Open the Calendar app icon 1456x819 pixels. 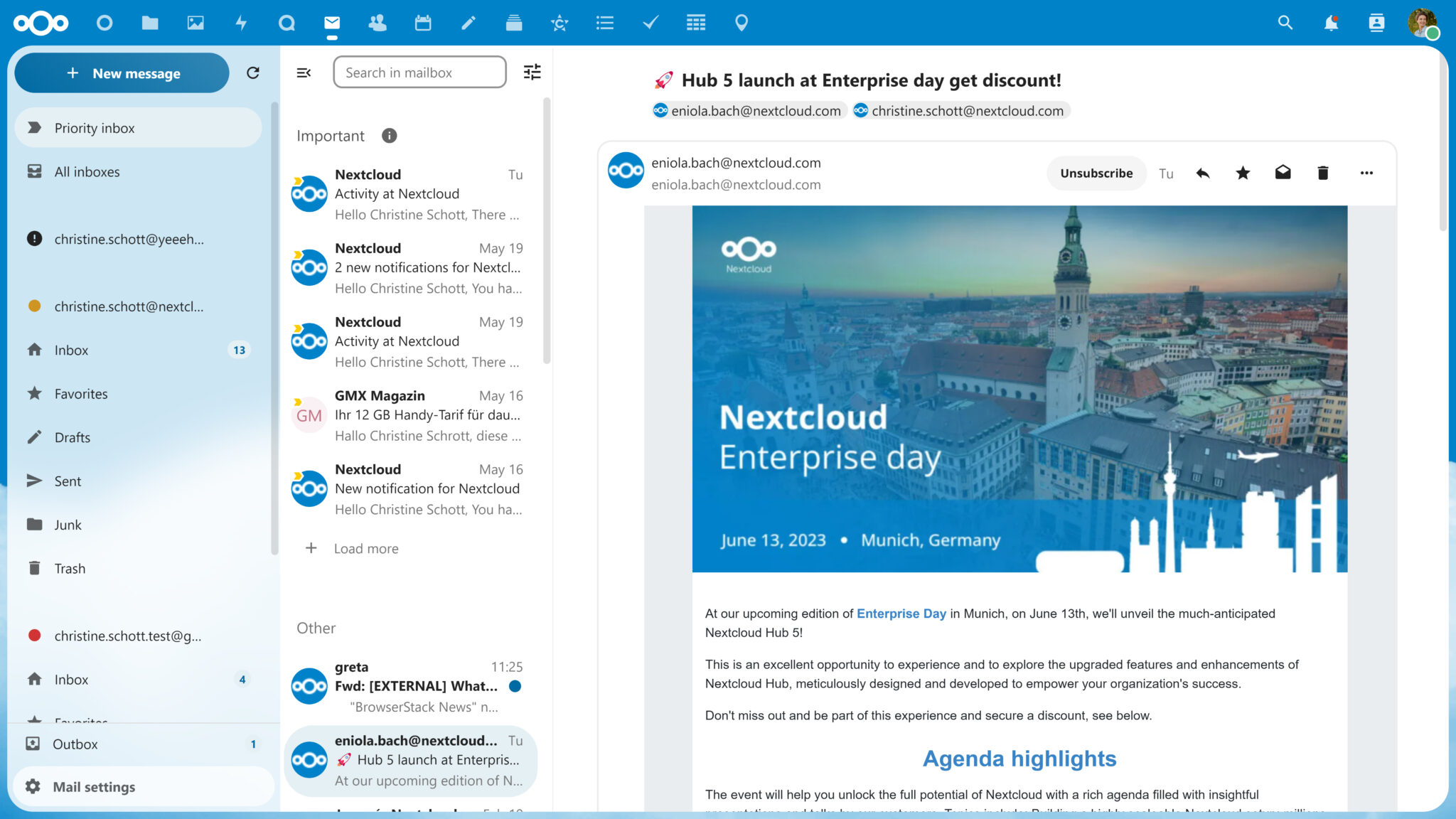click(423, 22)
